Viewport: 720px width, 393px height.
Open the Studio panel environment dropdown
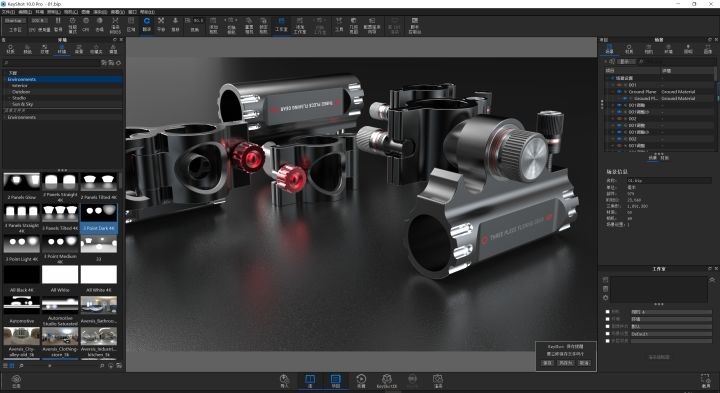tap(671, 319)
